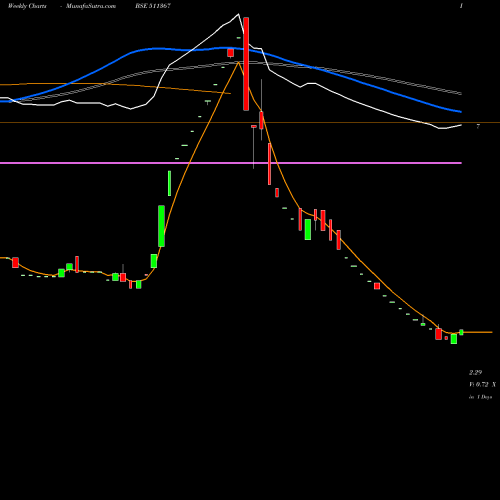Click the last green candle at chart end
The width and height of the screenshot is (500, 500).
[x=461, y=332]
